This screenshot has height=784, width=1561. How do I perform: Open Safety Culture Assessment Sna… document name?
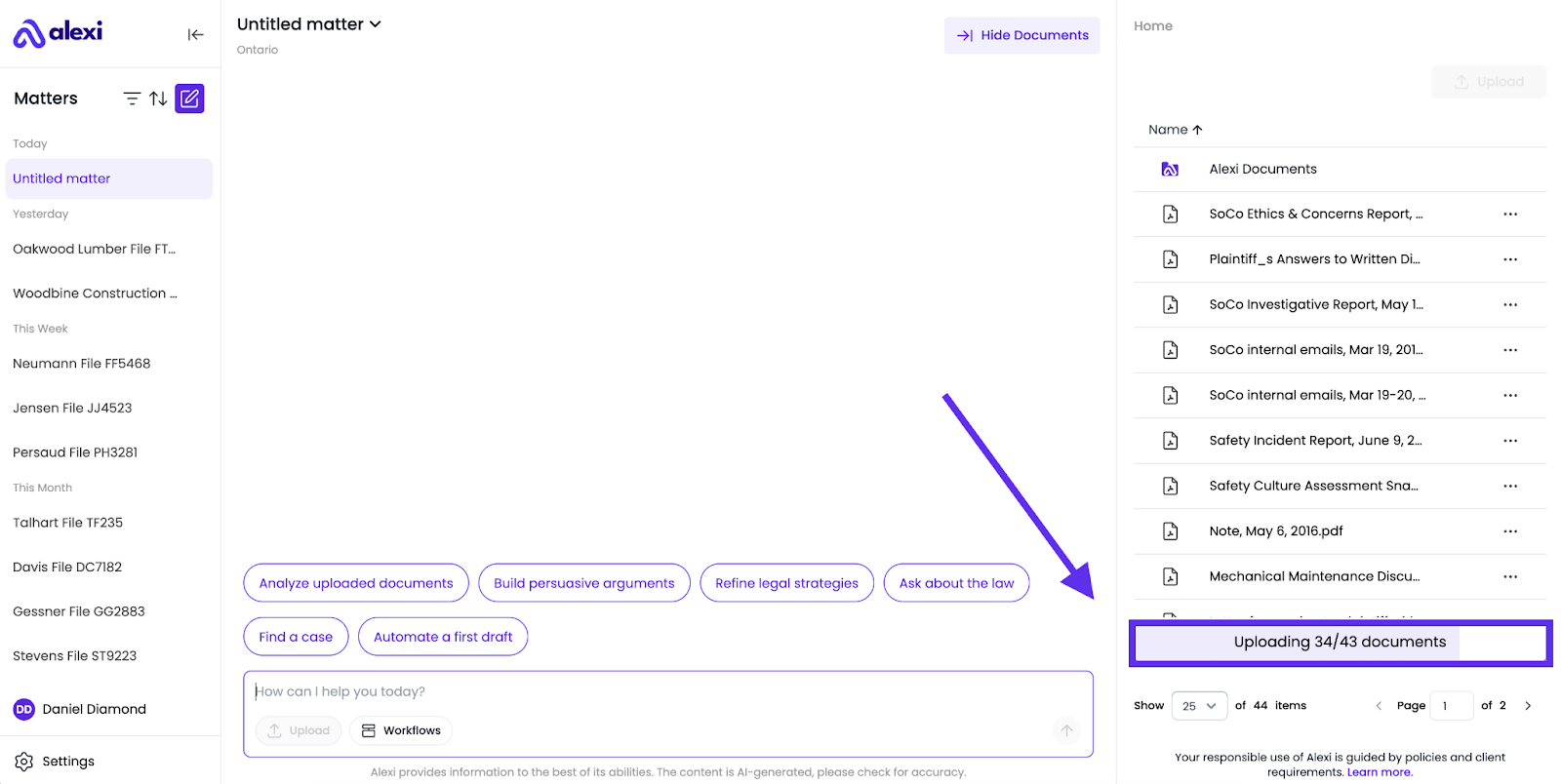point(1313,486)
